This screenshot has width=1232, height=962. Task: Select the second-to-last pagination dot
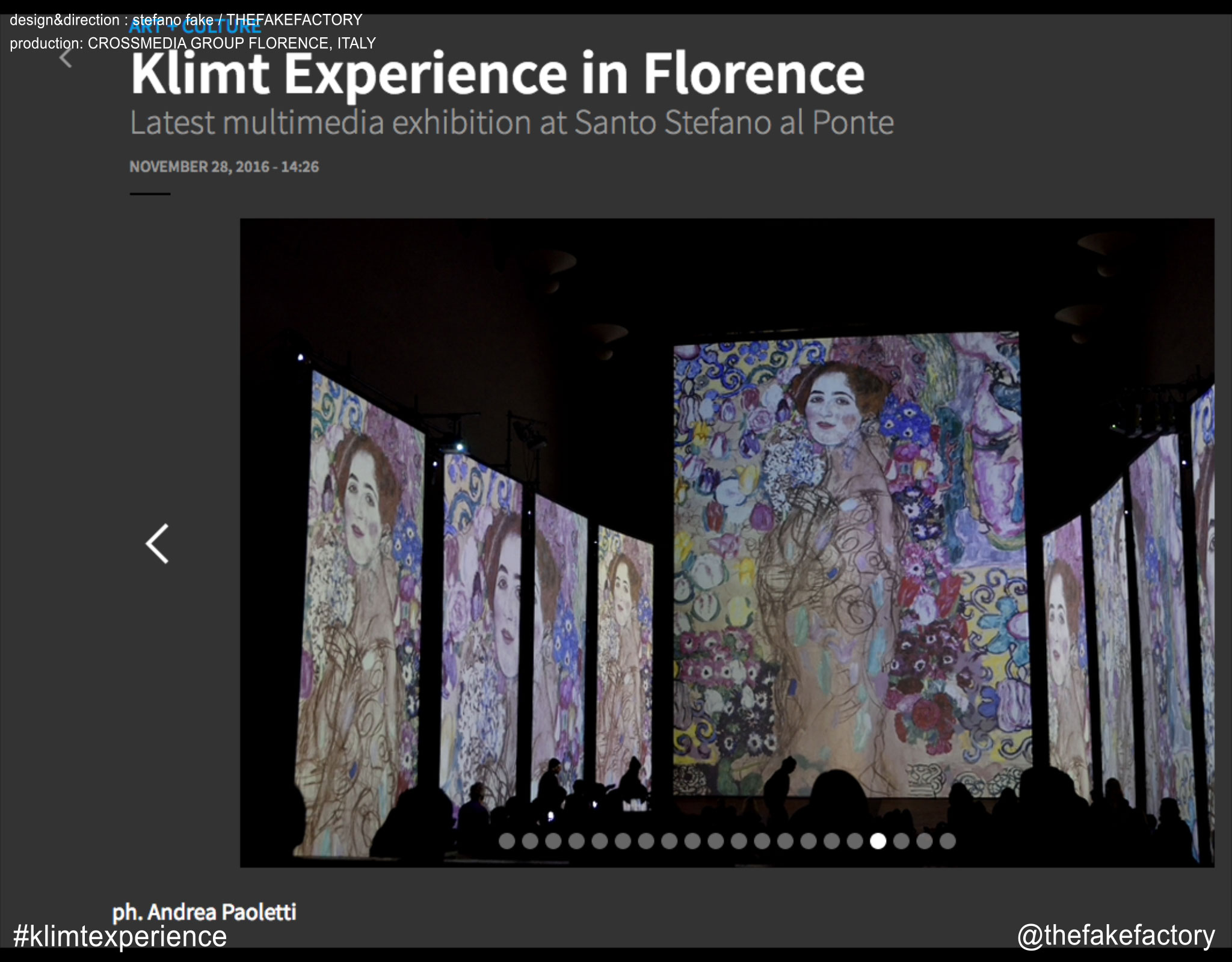(x=925, y=841)
